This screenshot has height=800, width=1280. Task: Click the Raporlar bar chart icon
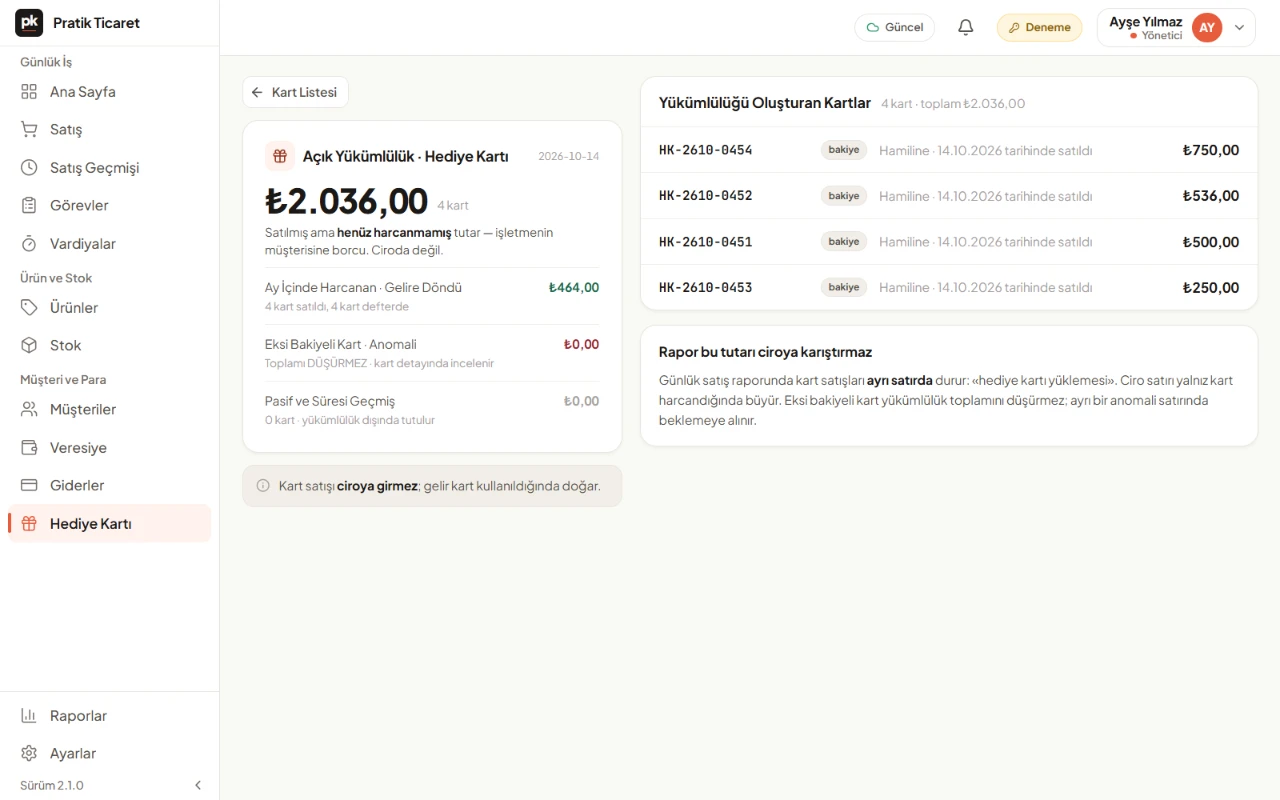click(x=30, y=716)
